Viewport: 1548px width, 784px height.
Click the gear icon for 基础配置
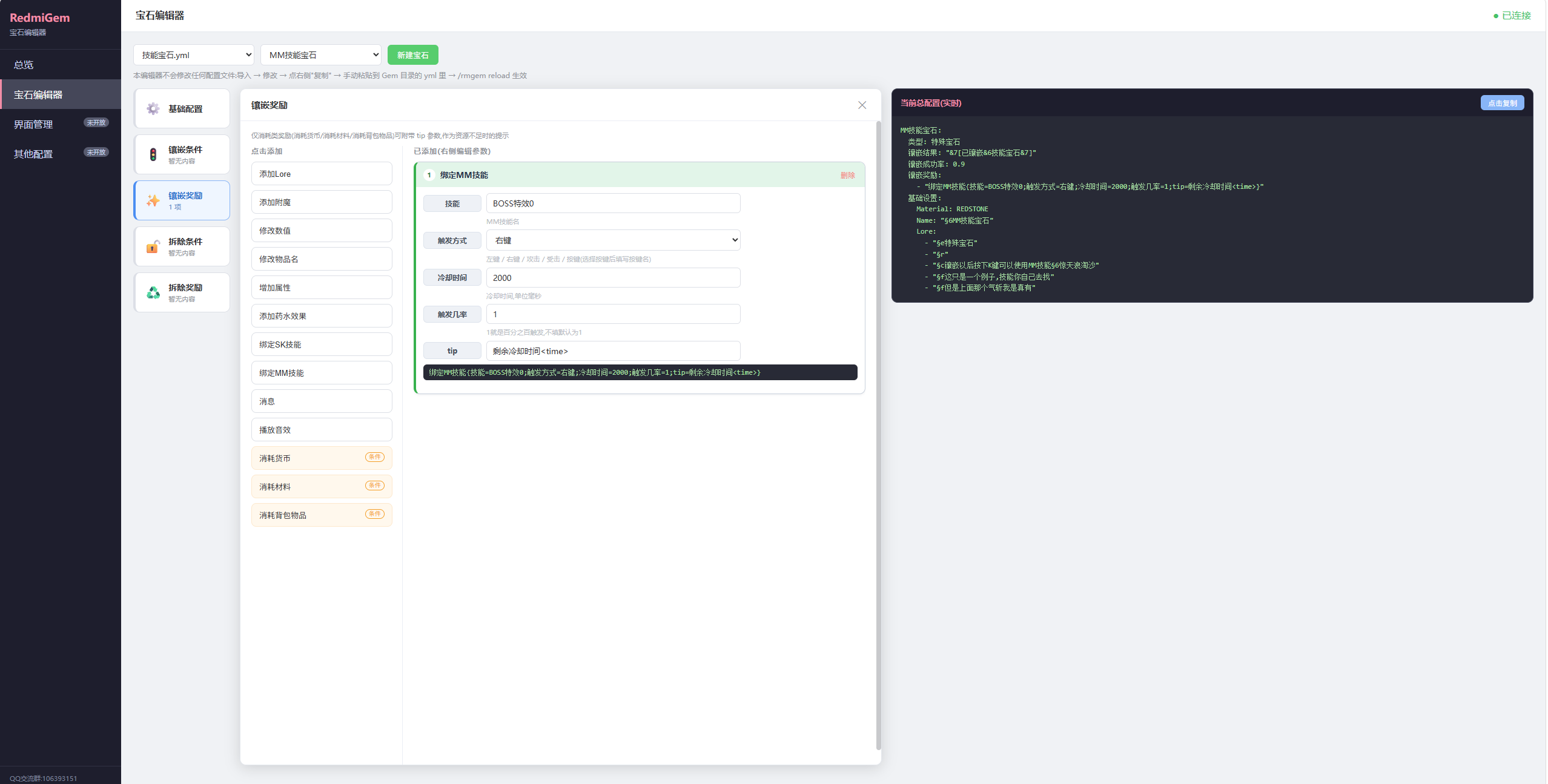pos(153,109)
